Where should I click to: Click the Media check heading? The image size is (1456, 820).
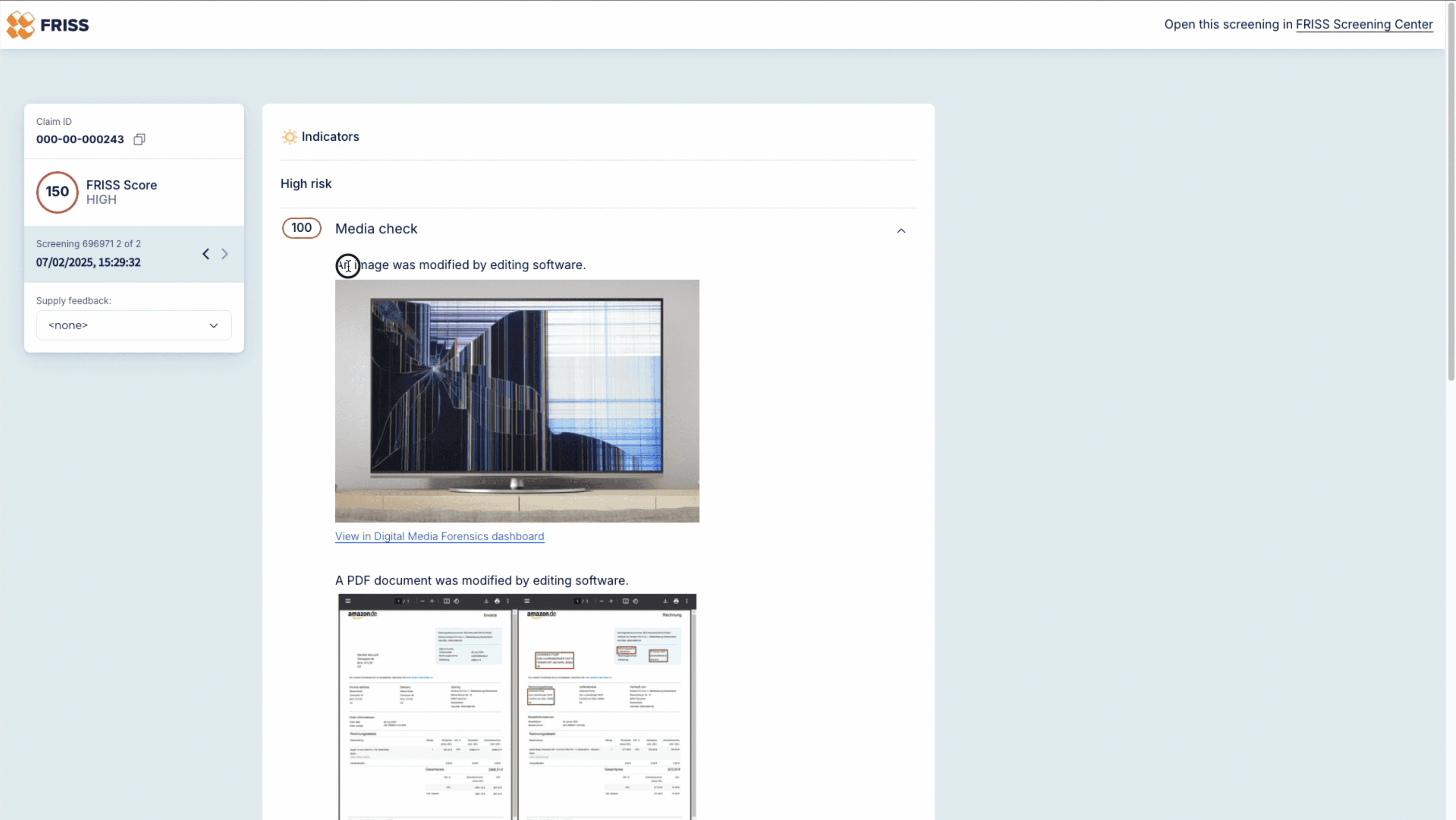(x=376, y=228)
